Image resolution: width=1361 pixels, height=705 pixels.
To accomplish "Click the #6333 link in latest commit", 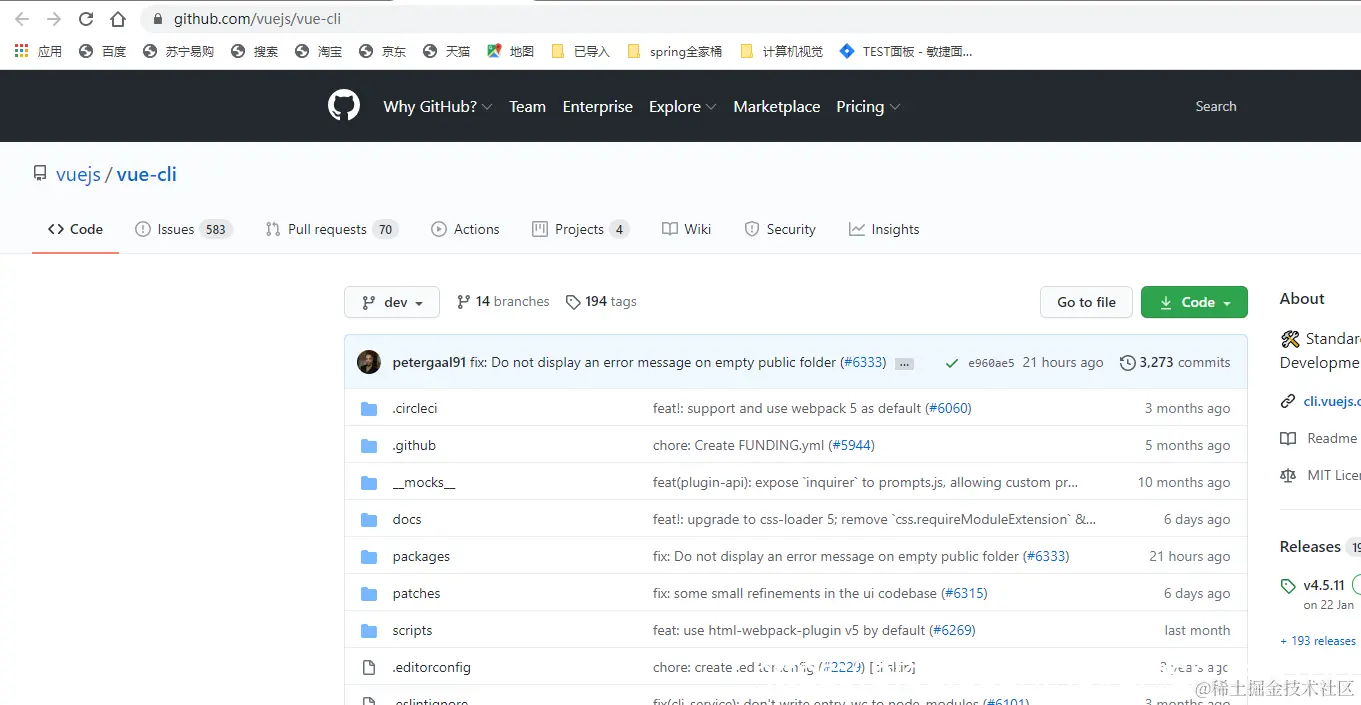I will click(x=863, y=362).
